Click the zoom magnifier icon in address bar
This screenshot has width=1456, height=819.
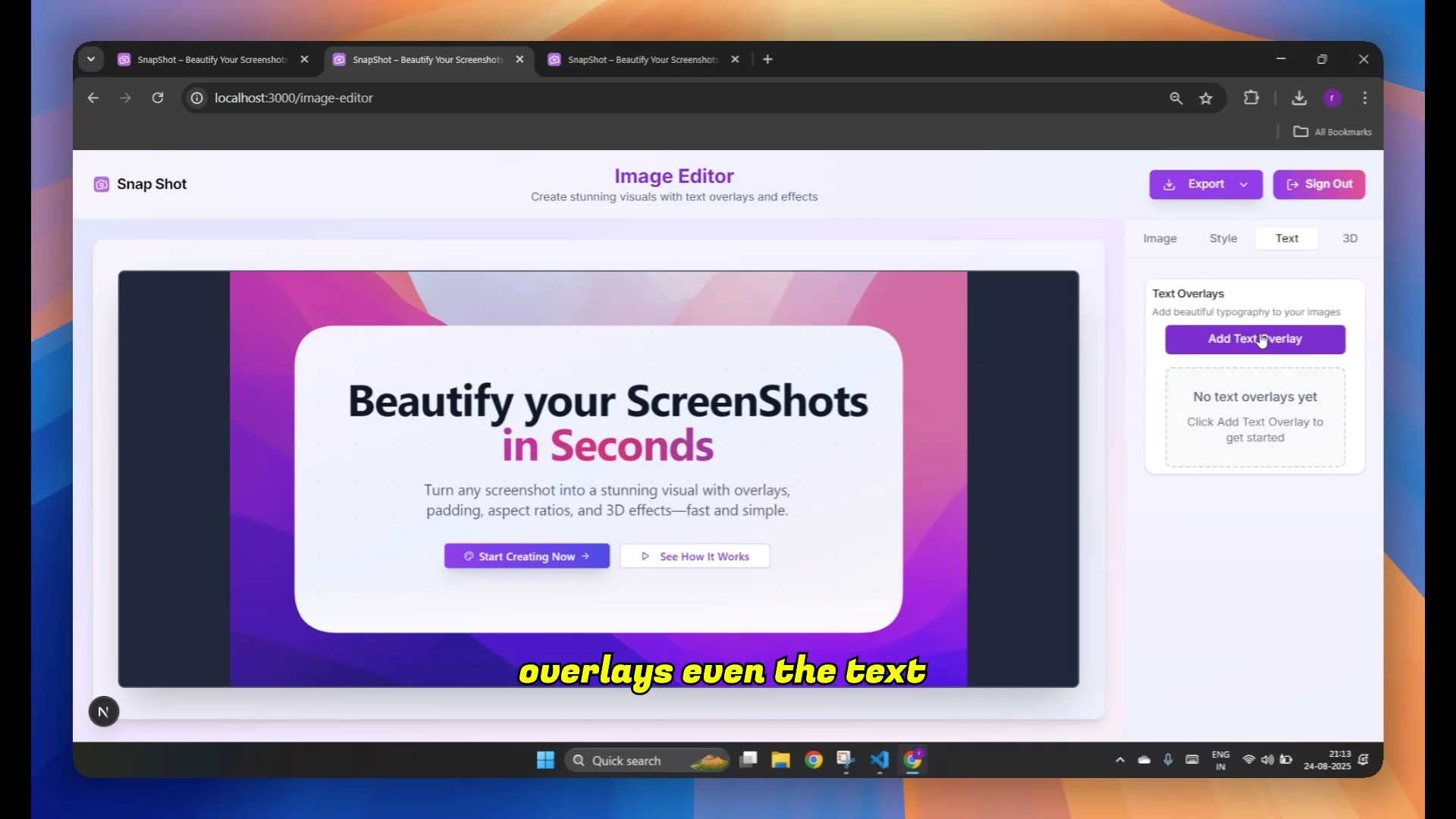[x=1176, y=98]
